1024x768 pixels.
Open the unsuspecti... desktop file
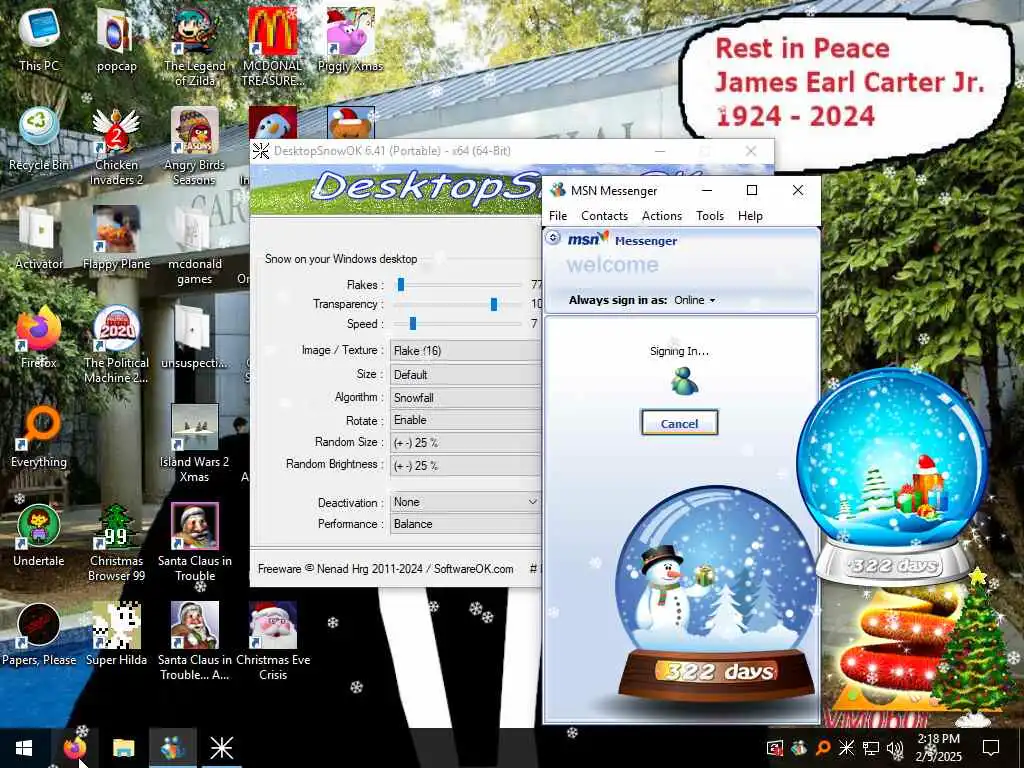[195, 336]
